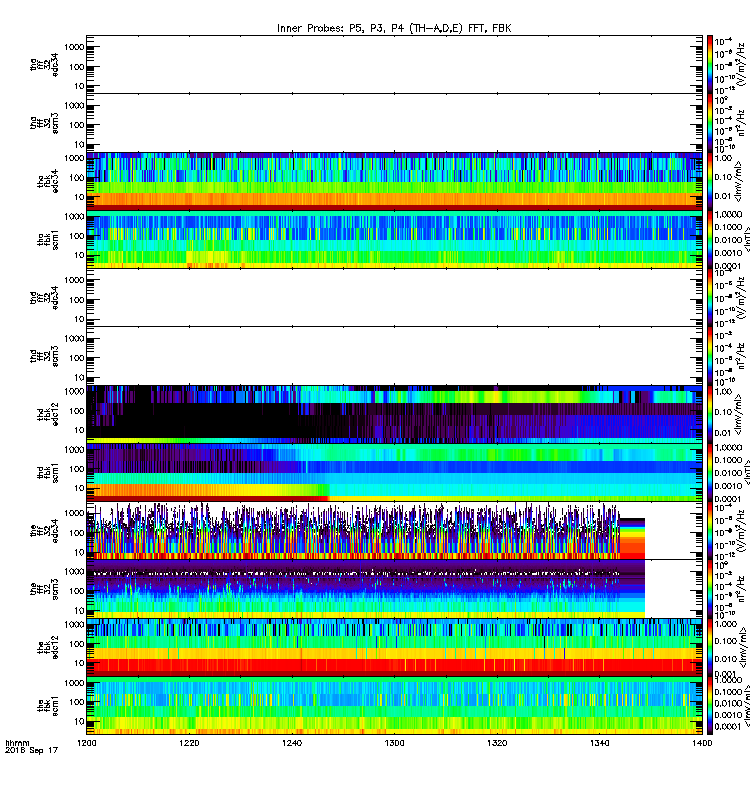The width and height of the screenshot is (750, 800).
Task: Select the the fbk scm1 spectrogram panel
Action: click(394, 706)
